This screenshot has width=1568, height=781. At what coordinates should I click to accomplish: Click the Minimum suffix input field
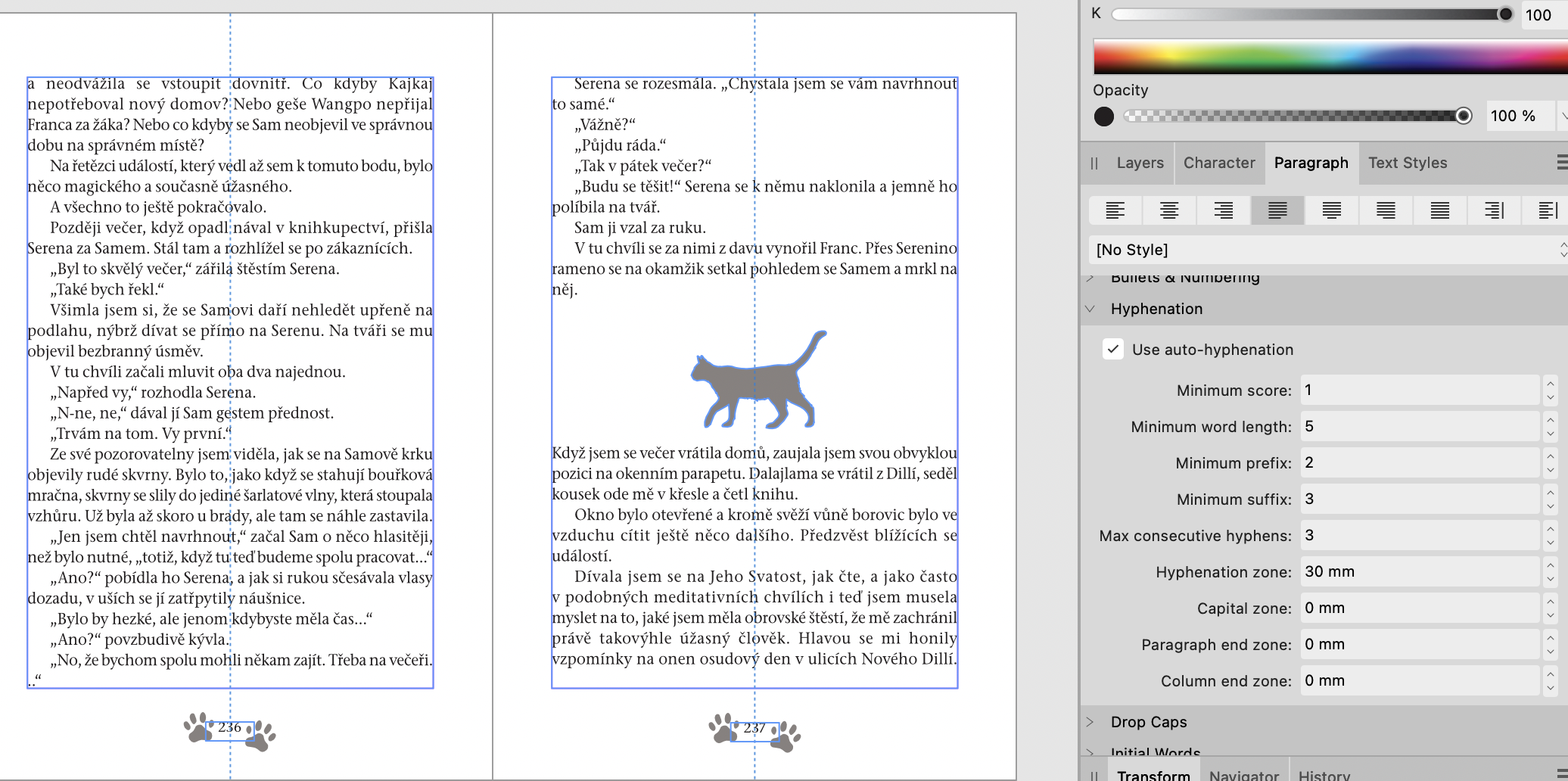click(1420, 499)
